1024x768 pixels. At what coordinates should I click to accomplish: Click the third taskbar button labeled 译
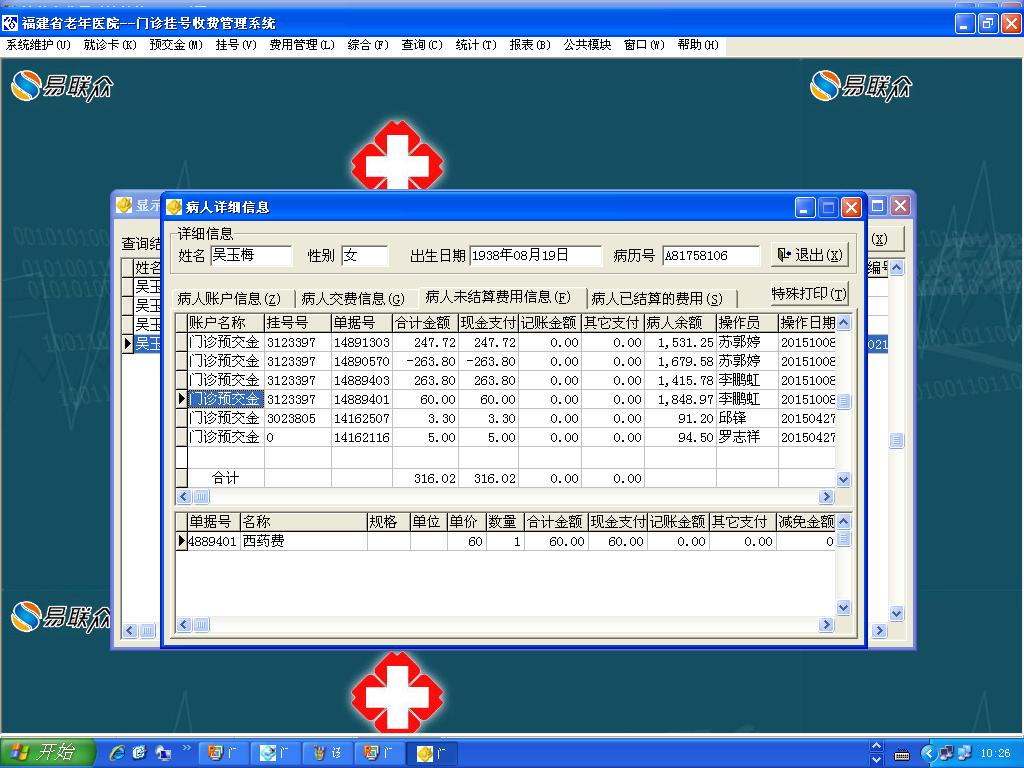point(327,753)
